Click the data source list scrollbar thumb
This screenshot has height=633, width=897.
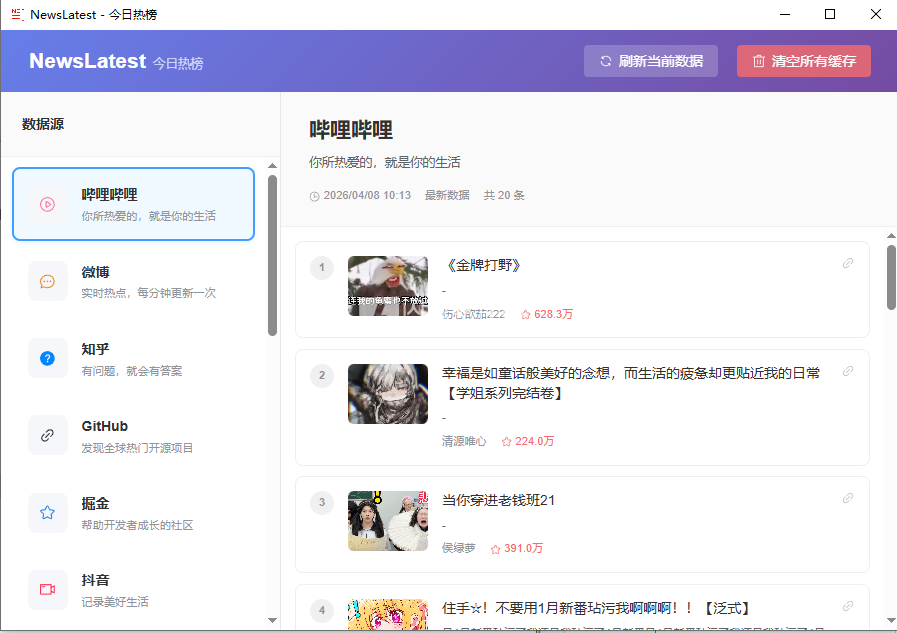(272, 255)
